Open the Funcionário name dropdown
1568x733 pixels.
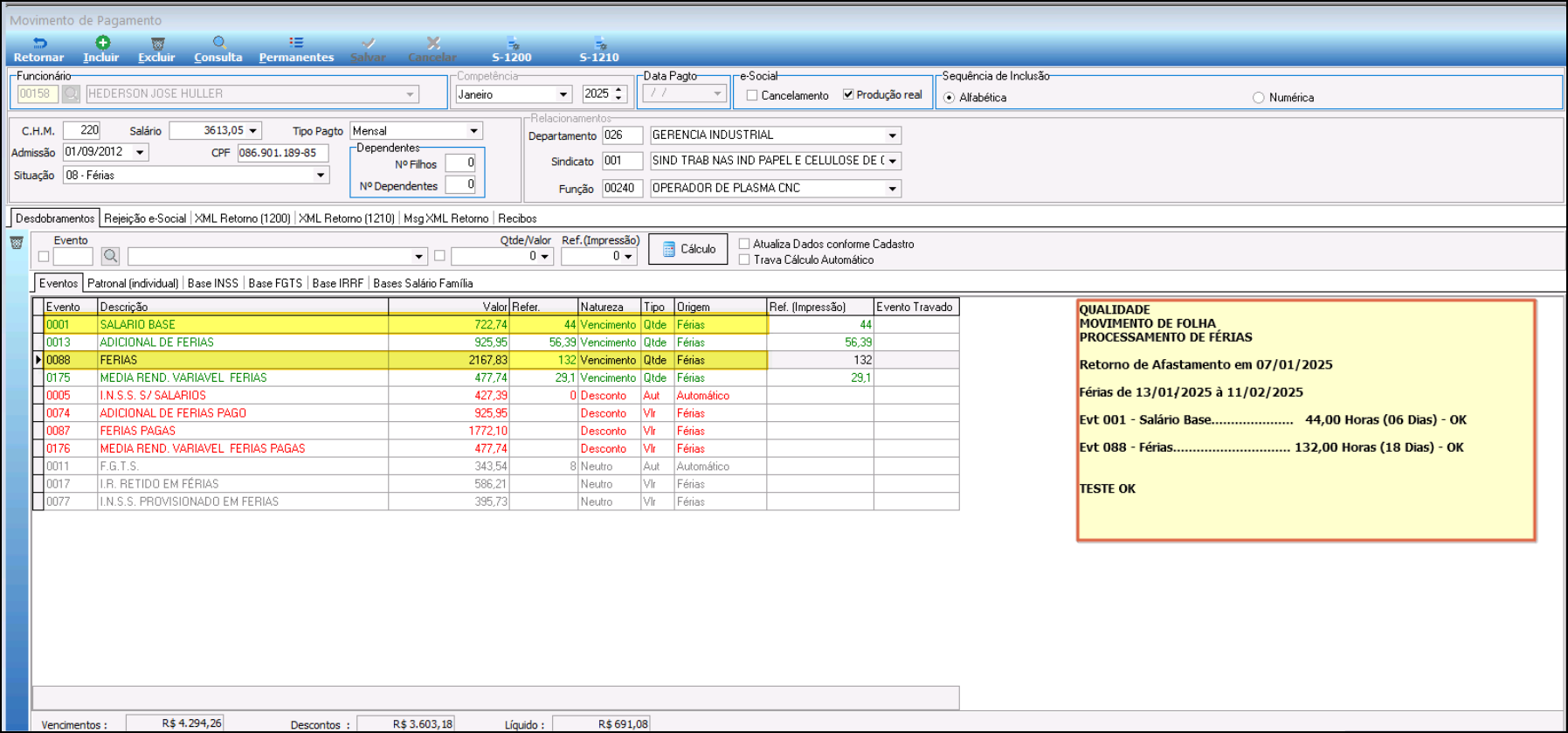(x=410, y=94)
